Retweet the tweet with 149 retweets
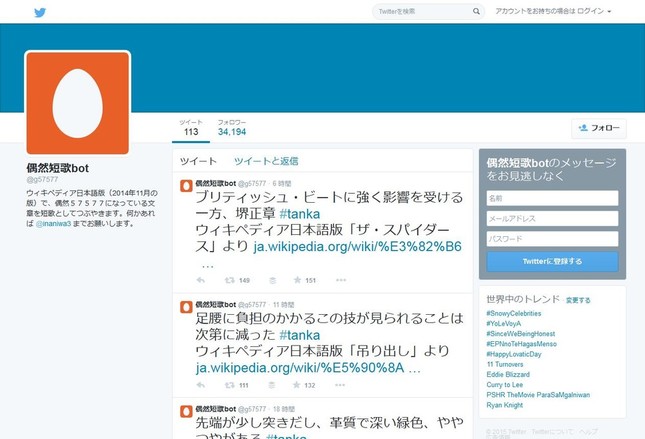This screenshot has width=645, height=439. 229,280
